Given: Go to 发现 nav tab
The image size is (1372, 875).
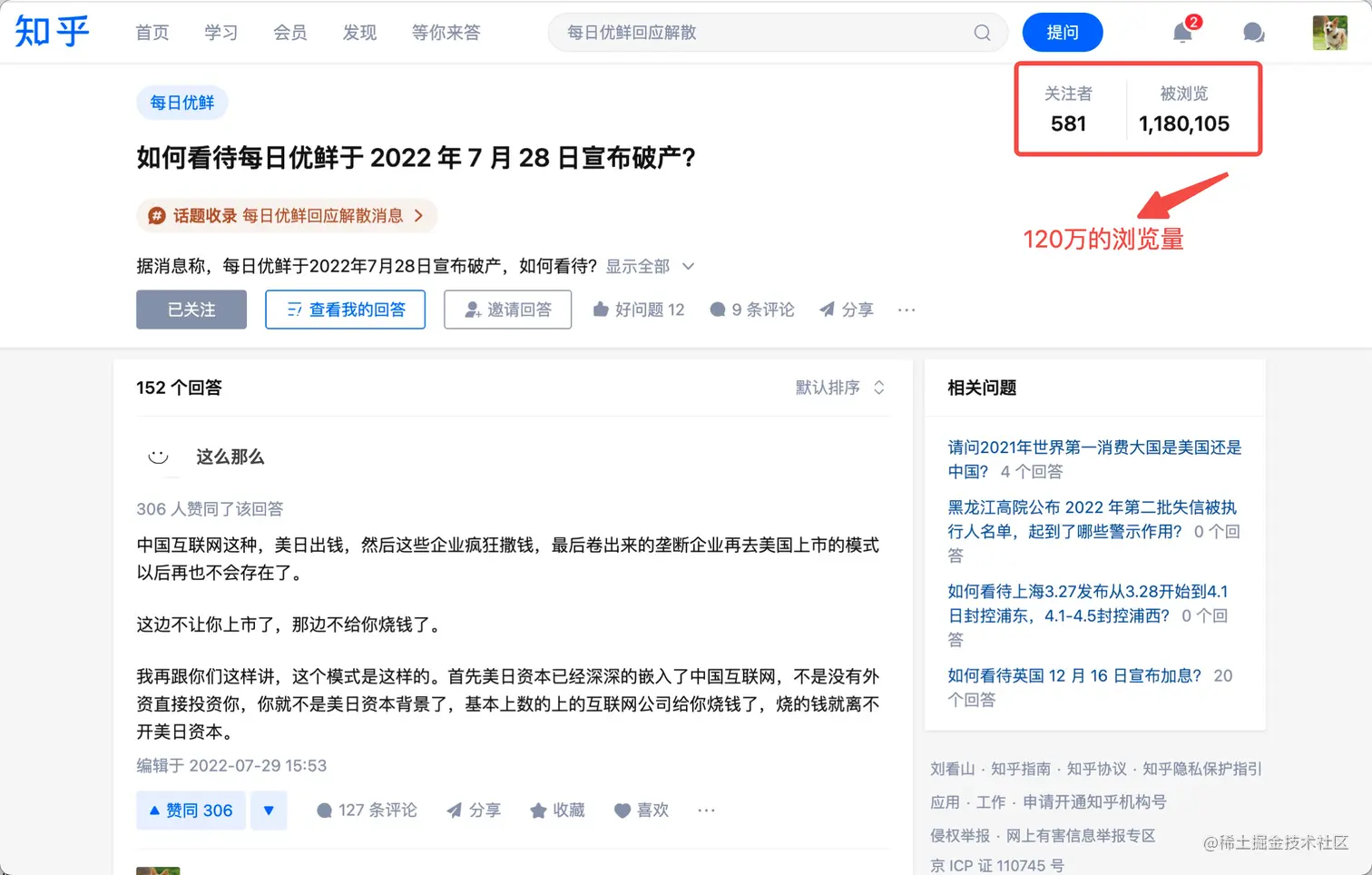Looking at the screenshot, I should [x=359, y=33].
